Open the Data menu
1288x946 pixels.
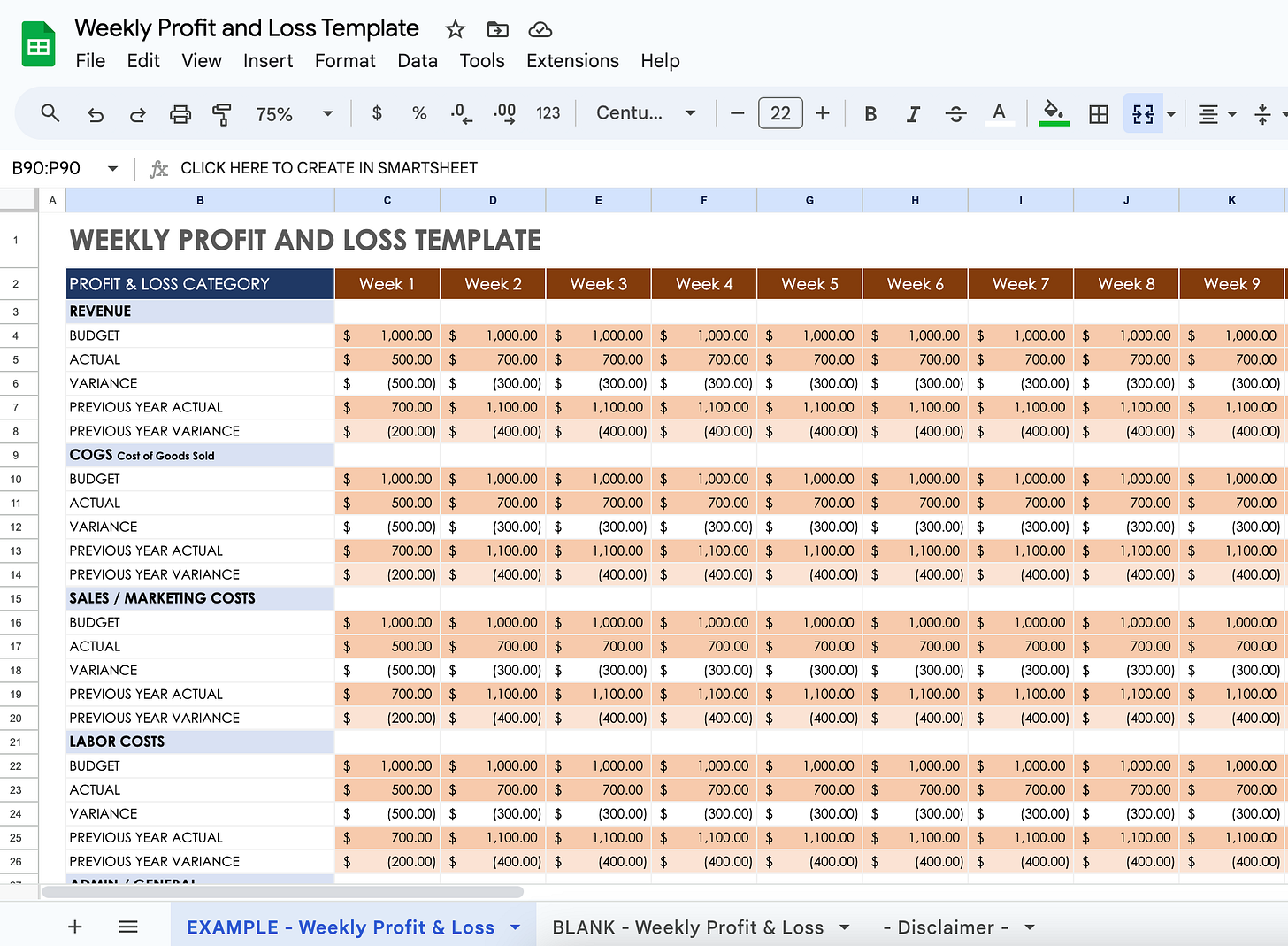(418, 61)
